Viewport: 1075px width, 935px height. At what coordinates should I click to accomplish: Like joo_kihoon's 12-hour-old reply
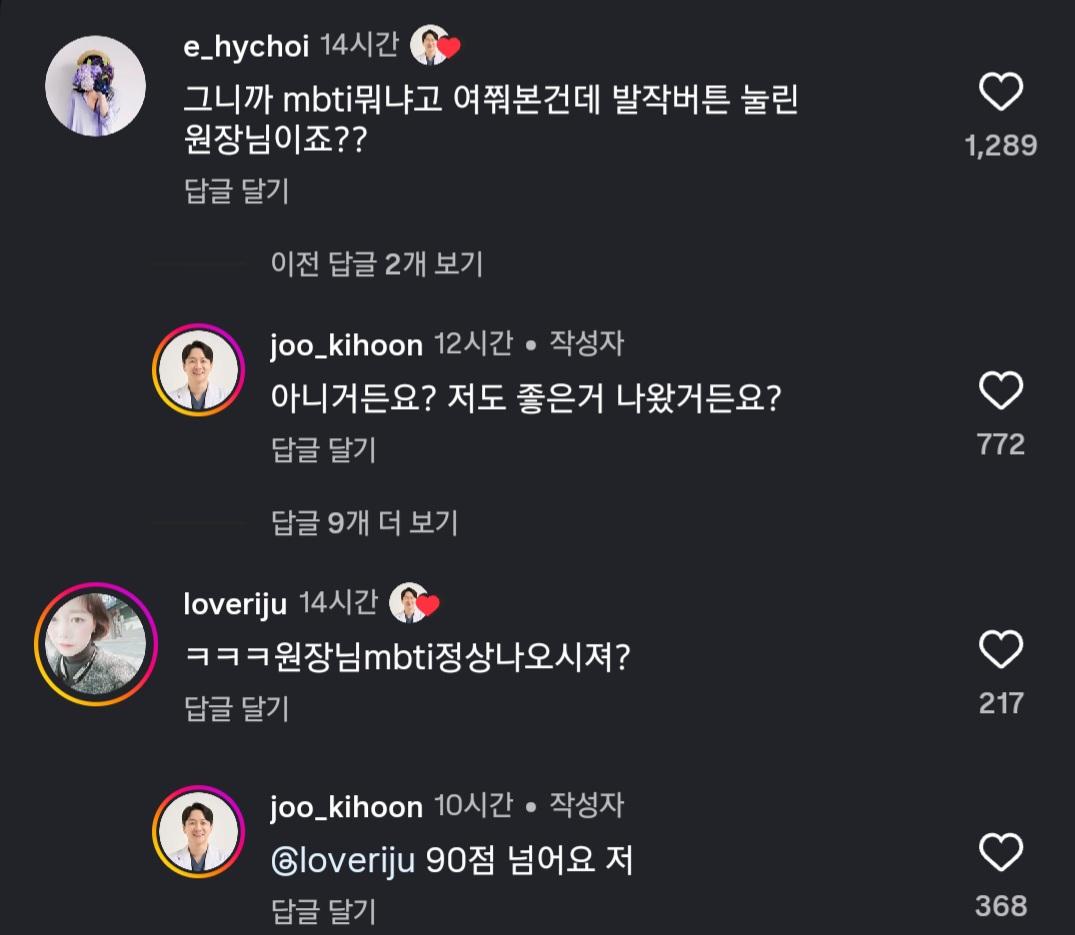(x=1000, y=392)
